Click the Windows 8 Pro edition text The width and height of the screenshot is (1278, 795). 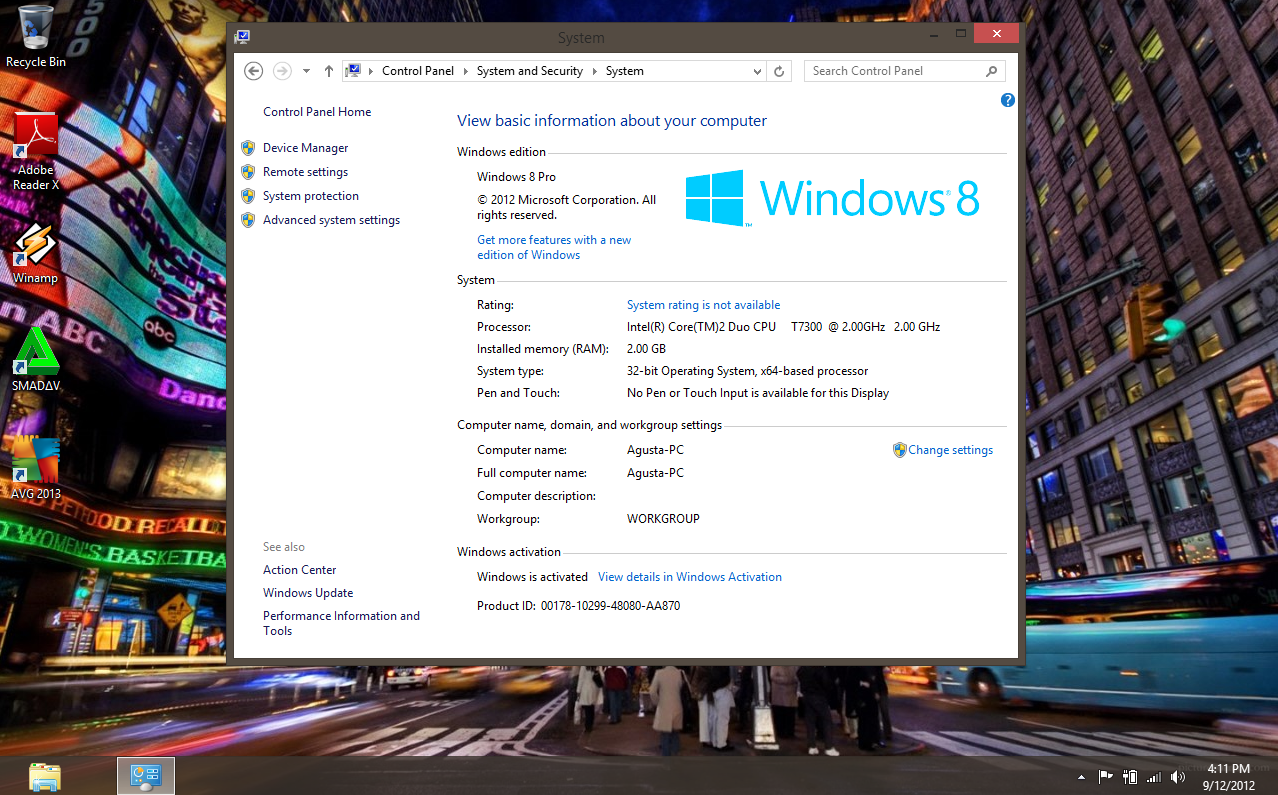(516, 177)
